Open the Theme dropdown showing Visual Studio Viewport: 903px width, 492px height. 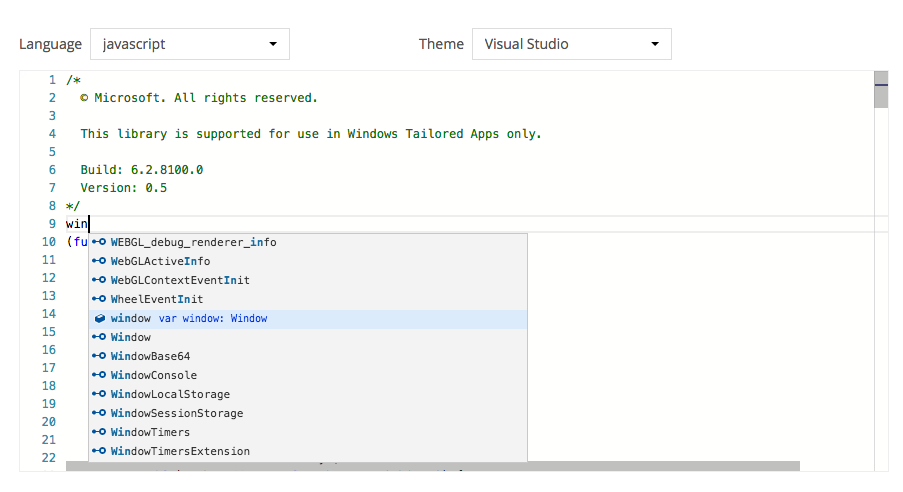[x=571, y=44]
